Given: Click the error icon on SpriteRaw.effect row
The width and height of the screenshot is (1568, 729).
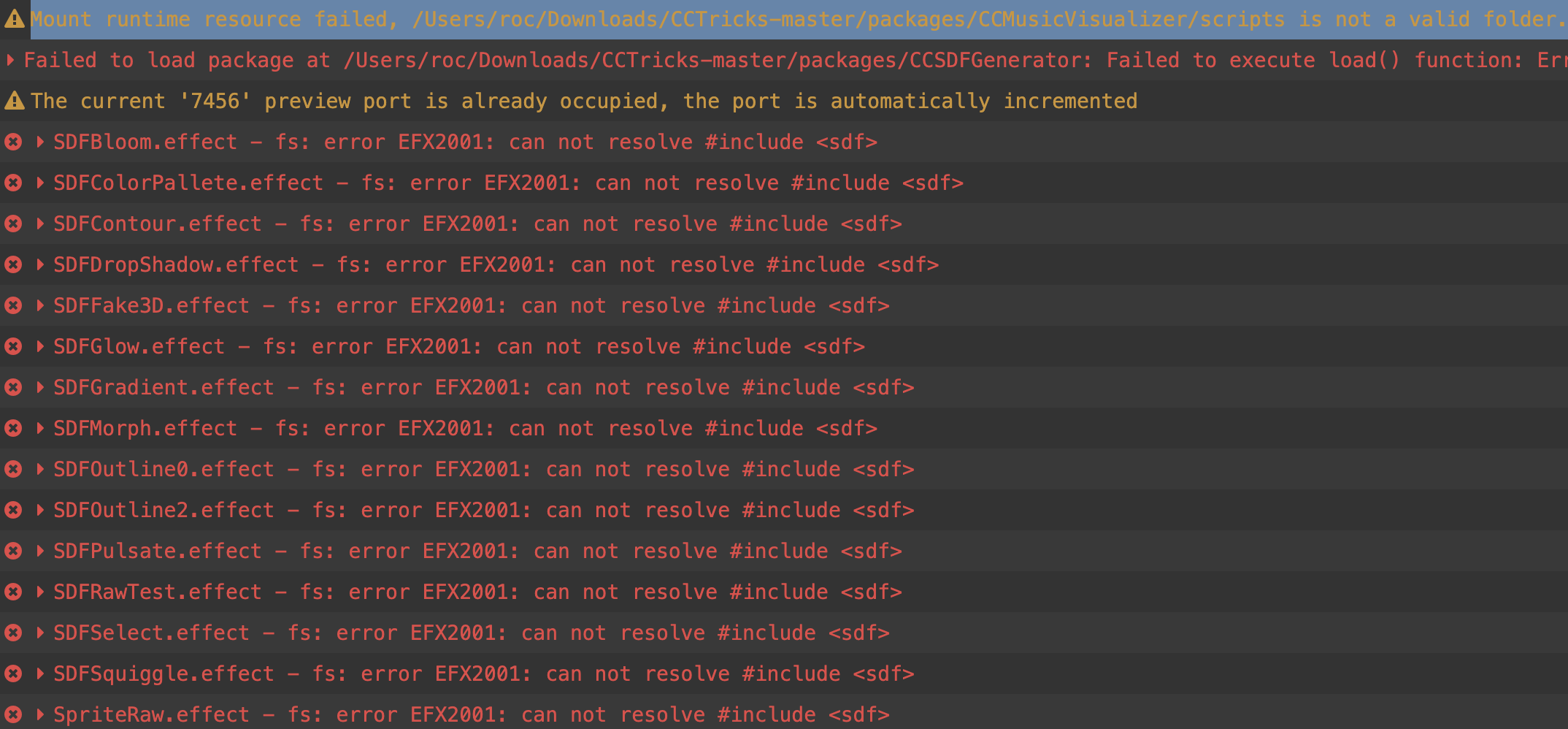Looking at the screenshot, I should [13, 714].
